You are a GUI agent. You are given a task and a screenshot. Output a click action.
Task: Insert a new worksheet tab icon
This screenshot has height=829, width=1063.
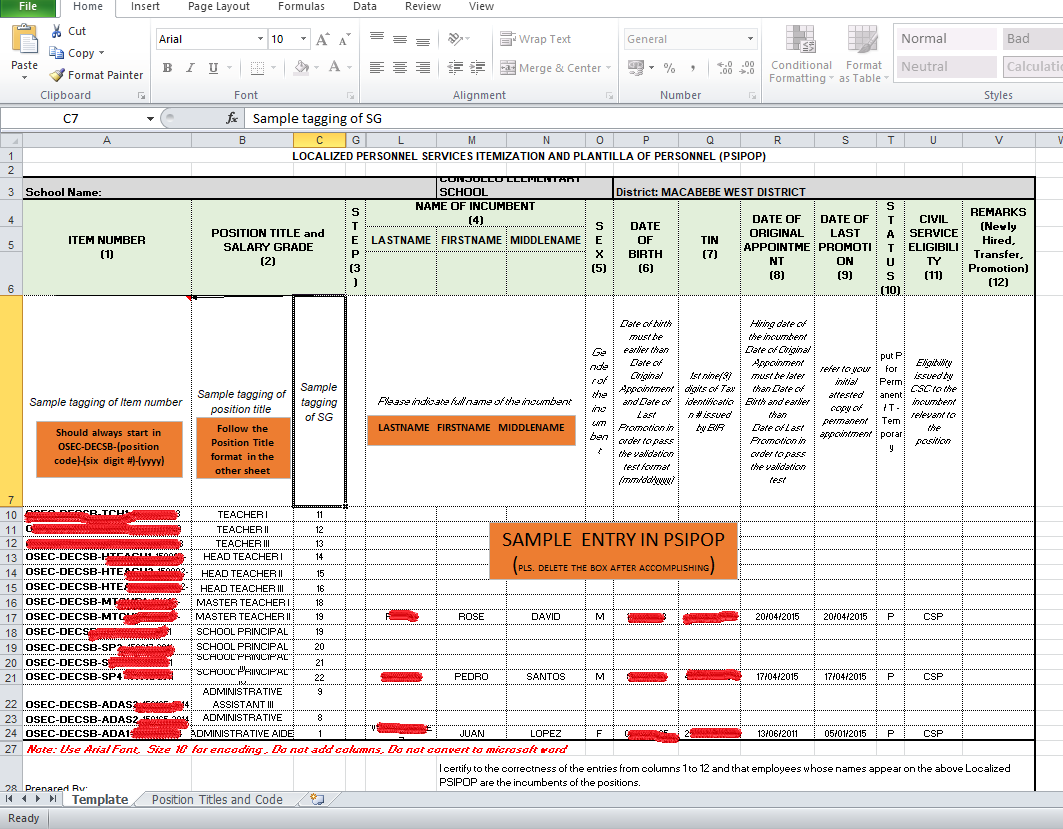tap(317, 799)
